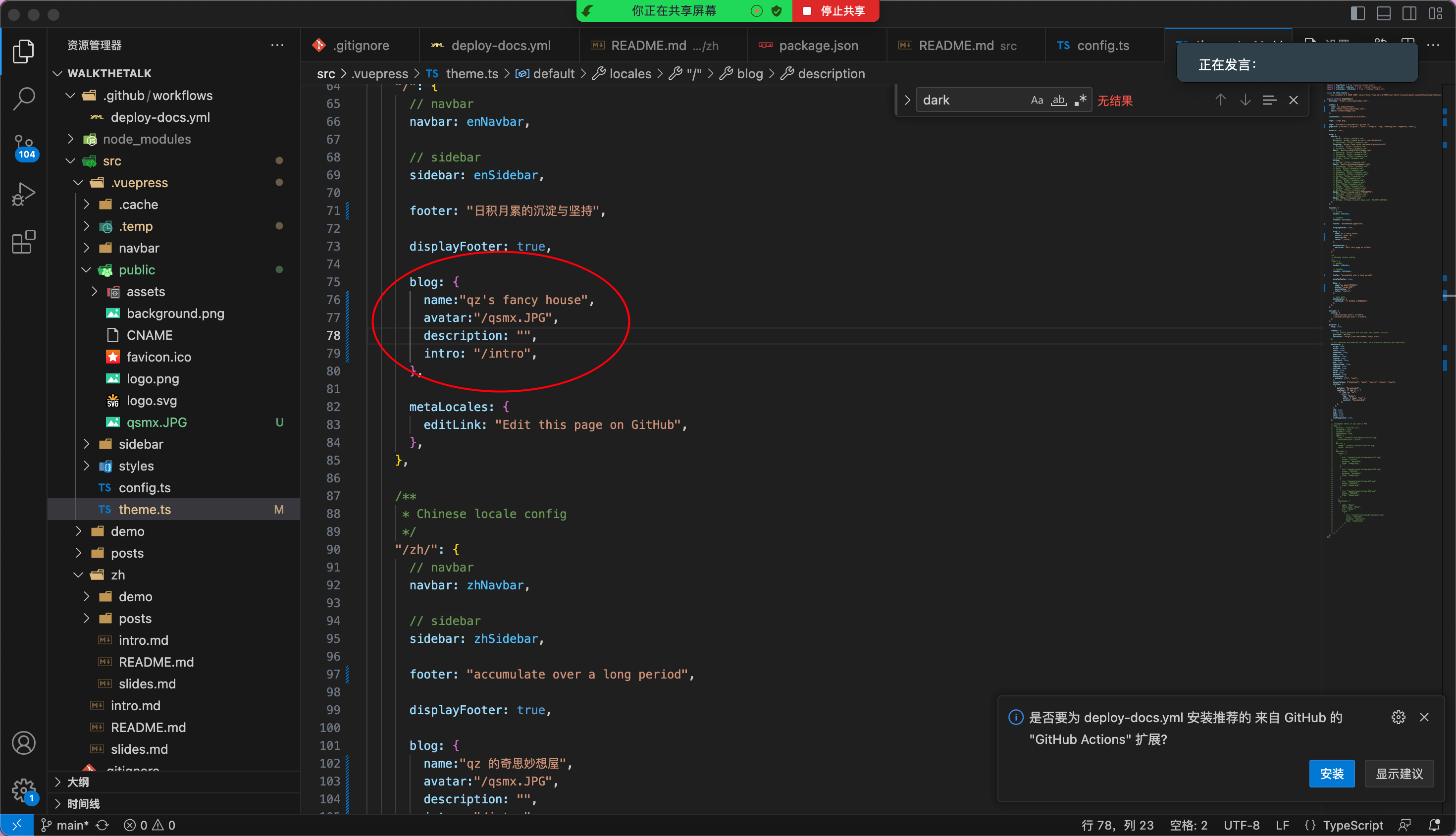Toggle whole word match in find bar
1456x836 pixels.
point(1058,100)
